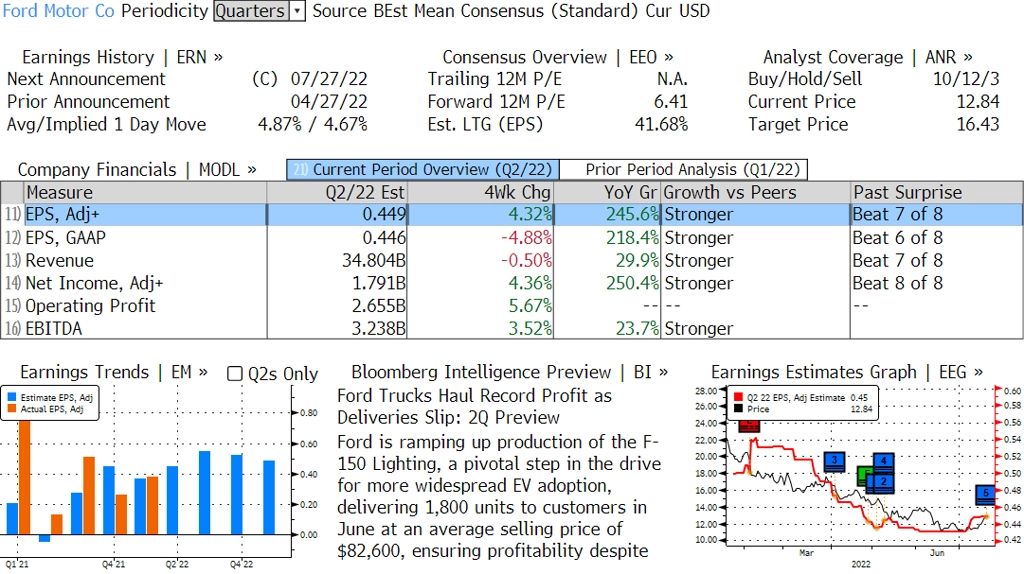The image size is (1024, 574).
Task: Open Earnings History ERN section
Action: click(122, 57)
